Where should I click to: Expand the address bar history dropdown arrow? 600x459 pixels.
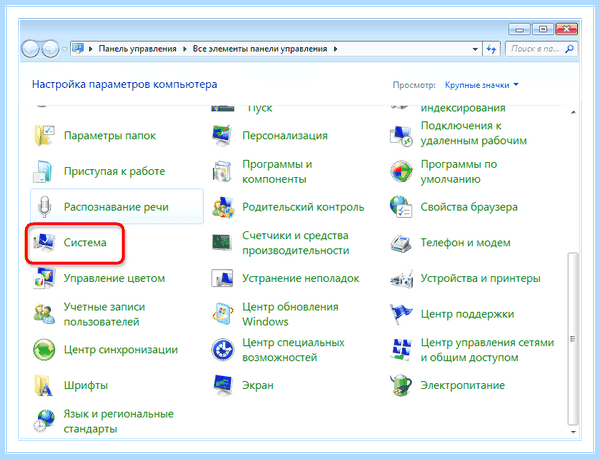[x=475, y=49]
